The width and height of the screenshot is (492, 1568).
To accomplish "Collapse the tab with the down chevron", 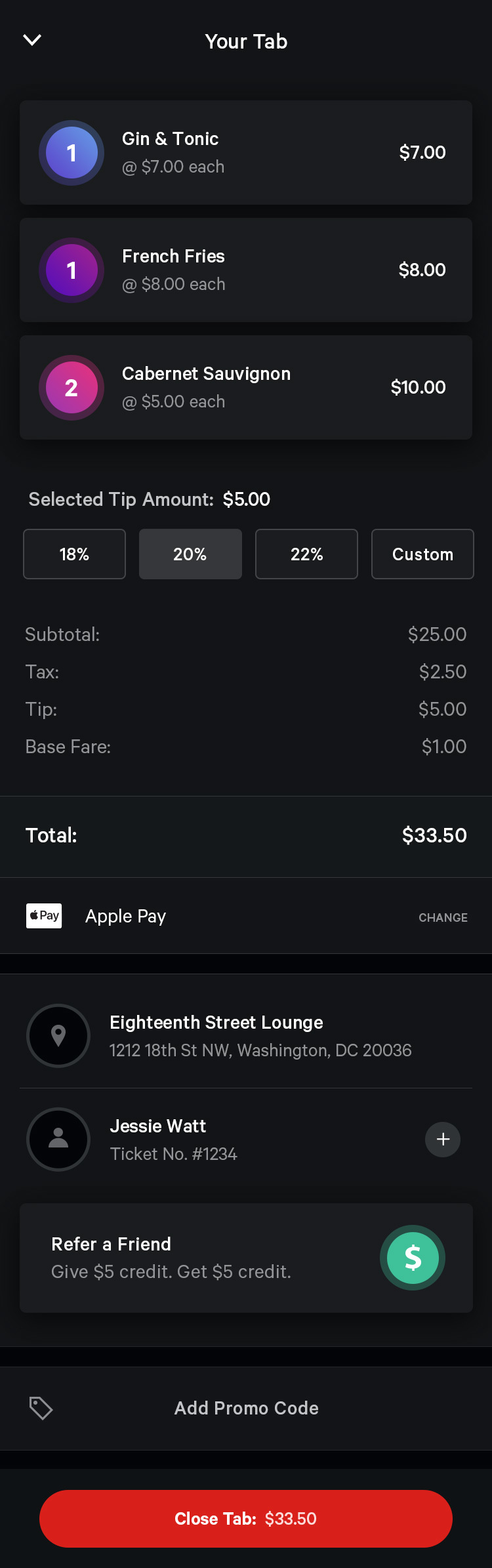I will (x=32, y=41).
